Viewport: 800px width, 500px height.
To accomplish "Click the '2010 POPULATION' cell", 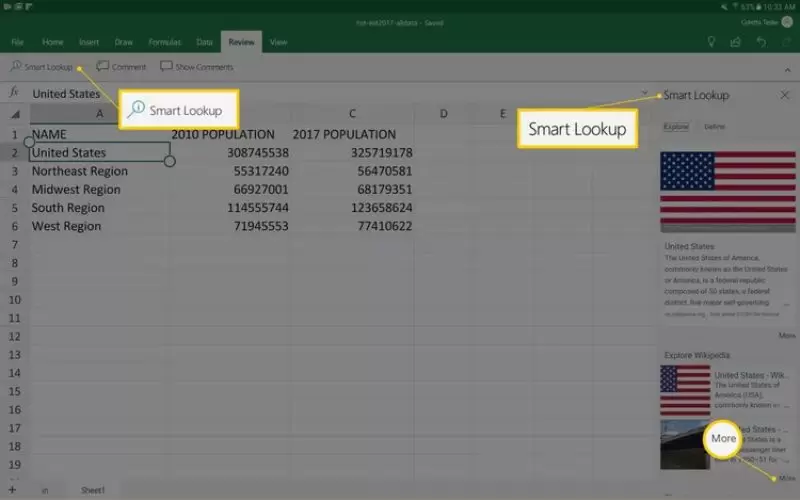I will click(231, 134).
